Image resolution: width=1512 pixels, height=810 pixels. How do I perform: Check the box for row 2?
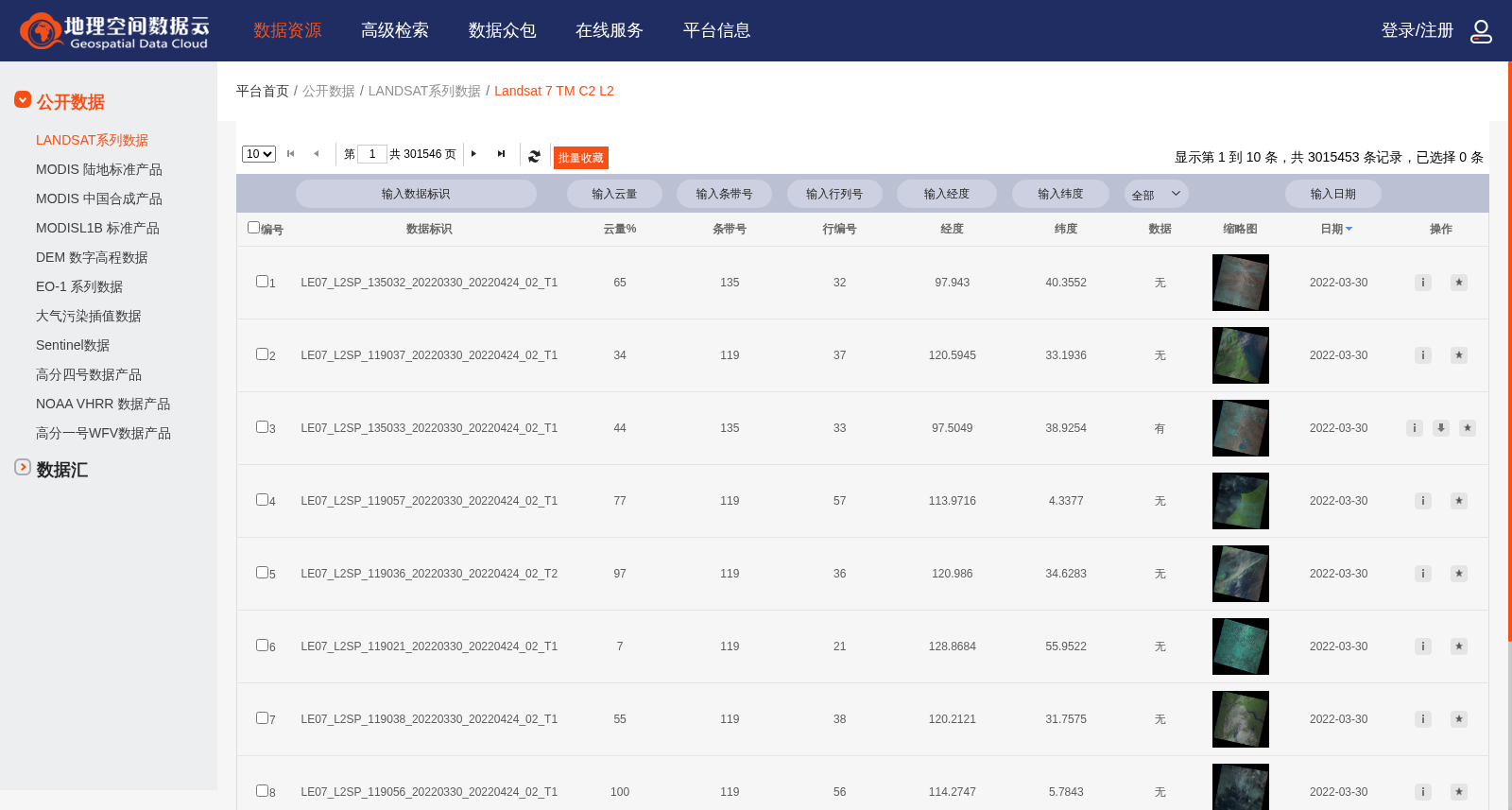262,354
